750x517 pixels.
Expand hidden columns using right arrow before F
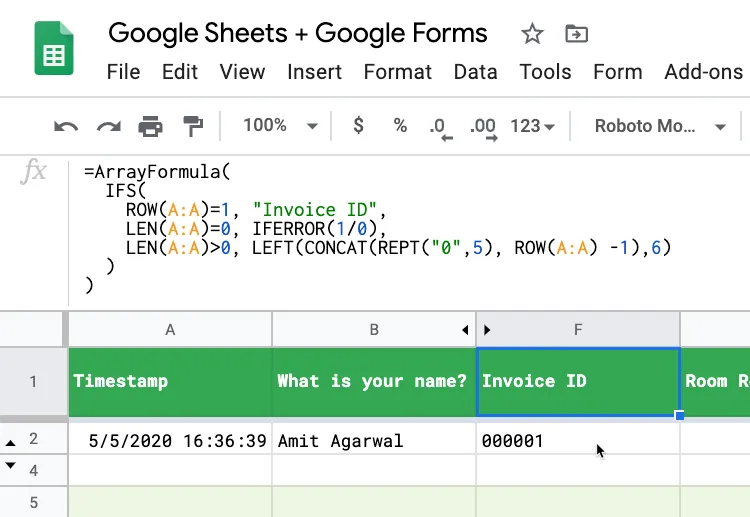coord(487,330)
